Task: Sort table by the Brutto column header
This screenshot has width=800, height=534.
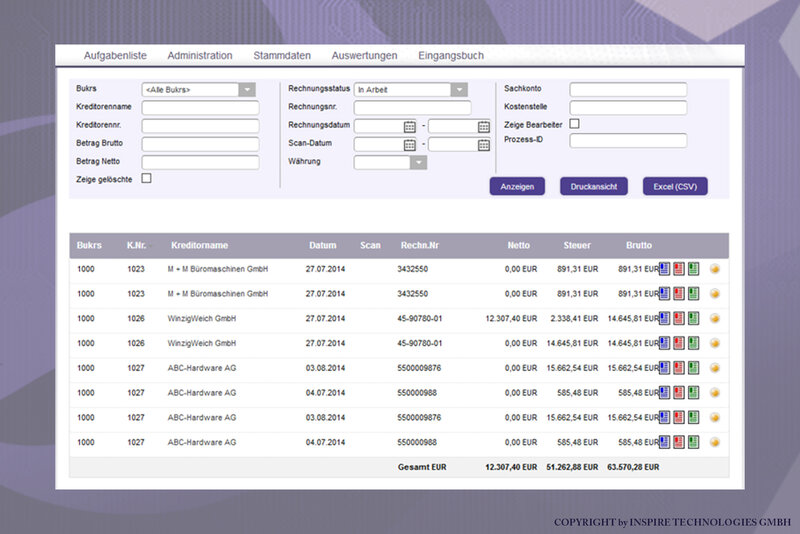Action: coord(639,245)
